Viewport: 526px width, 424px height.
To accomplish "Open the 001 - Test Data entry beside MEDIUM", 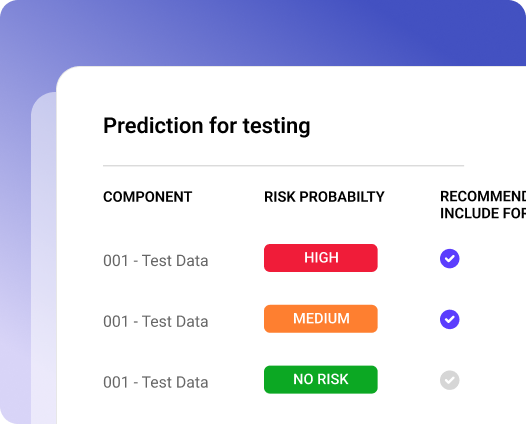I will click(156, 321).
